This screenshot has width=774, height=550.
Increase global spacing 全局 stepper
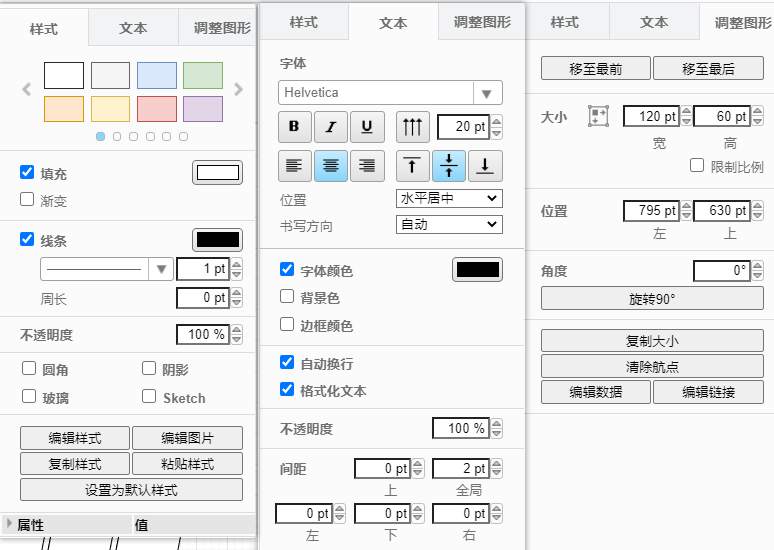(x=497, y=464)
